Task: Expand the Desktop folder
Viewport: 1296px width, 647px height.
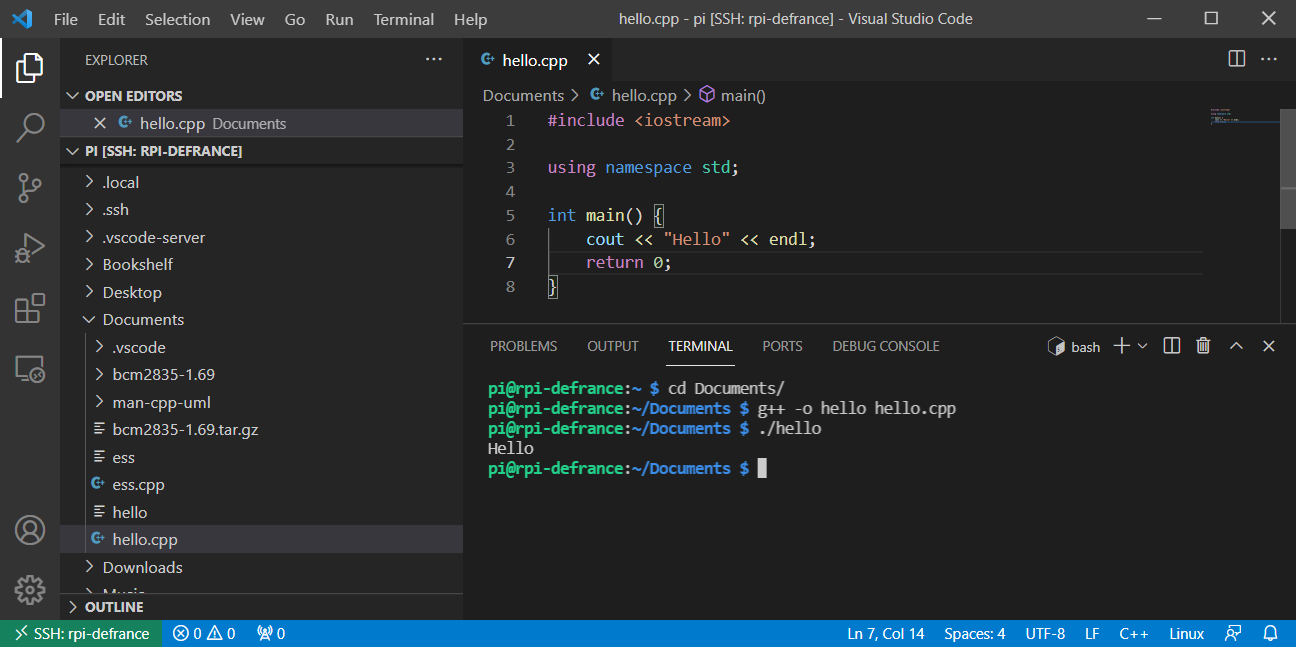Action: (x=261, y=292)
